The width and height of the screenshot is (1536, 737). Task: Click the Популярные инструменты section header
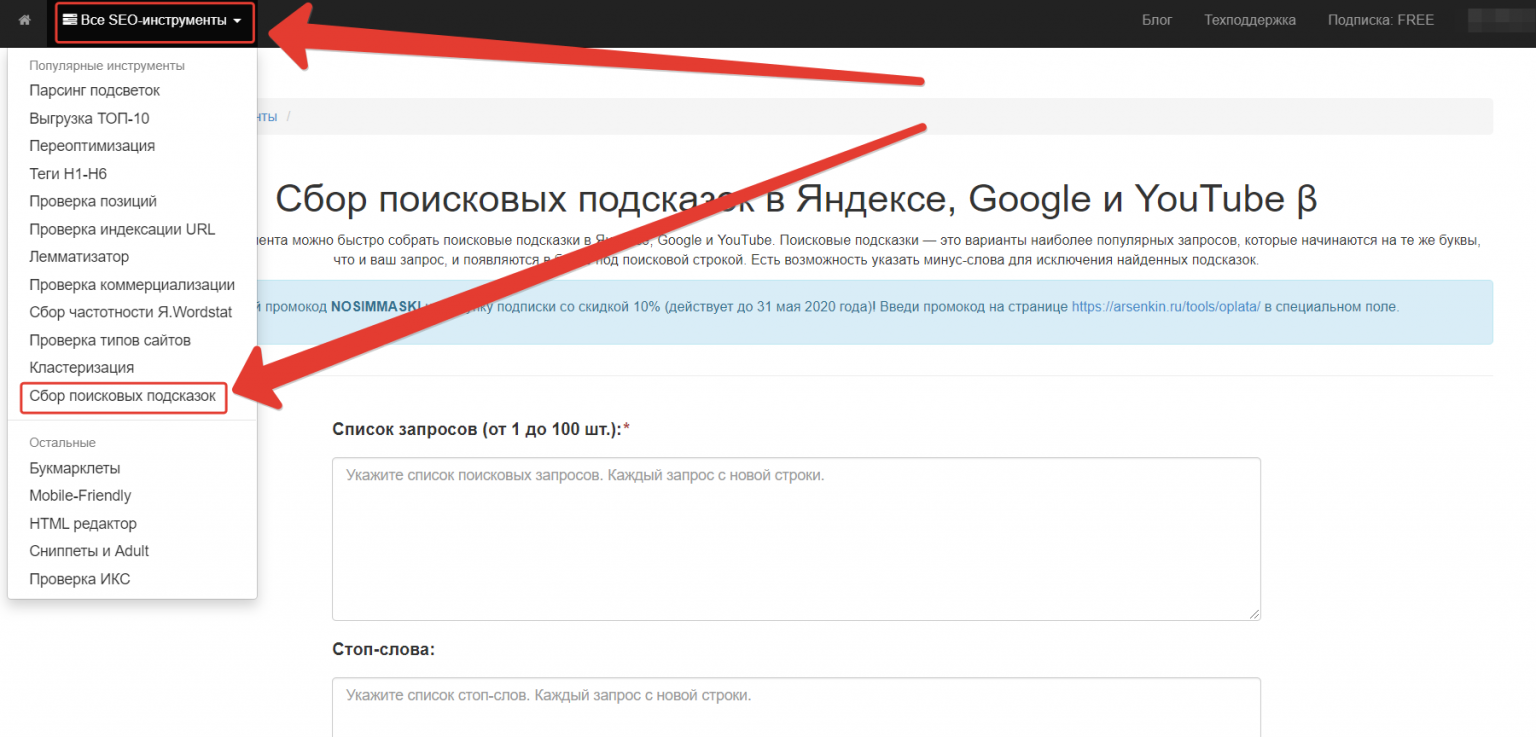(x=107, y=66)
